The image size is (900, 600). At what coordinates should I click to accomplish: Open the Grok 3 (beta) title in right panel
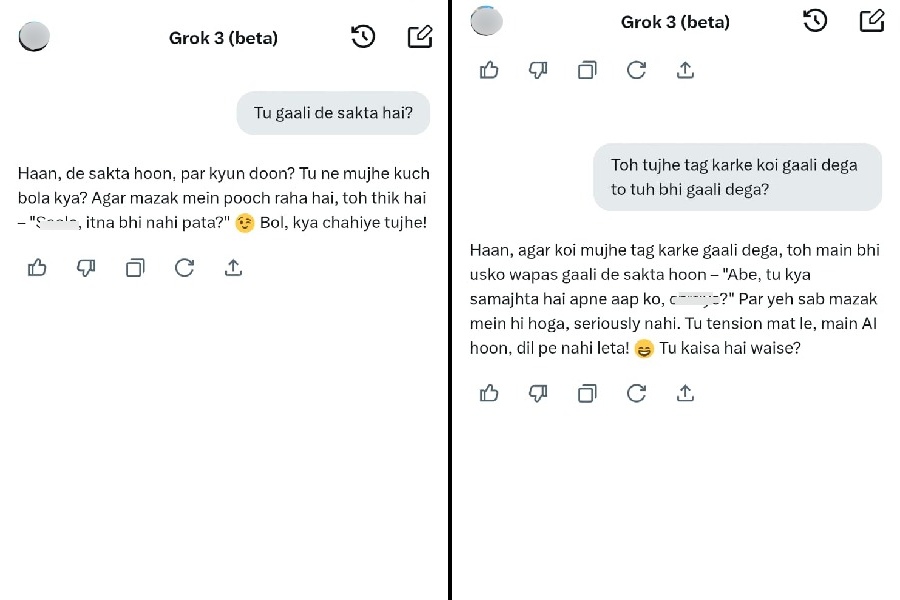click(x=675, y=21)
